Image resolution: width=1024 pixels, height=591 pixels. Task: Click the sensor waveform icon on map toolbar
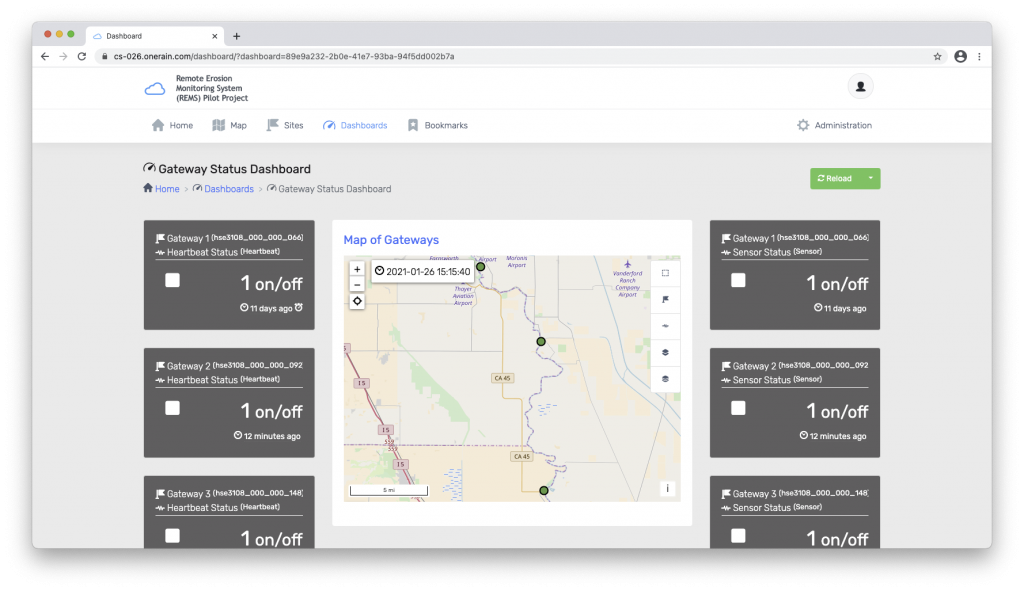tap(665, 326)
